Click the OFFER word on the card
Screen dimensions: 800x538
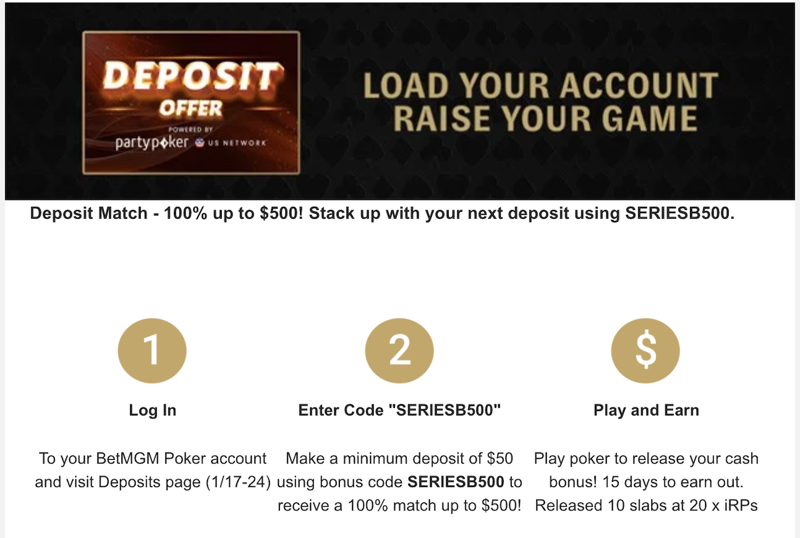click(x=190, y=107)
